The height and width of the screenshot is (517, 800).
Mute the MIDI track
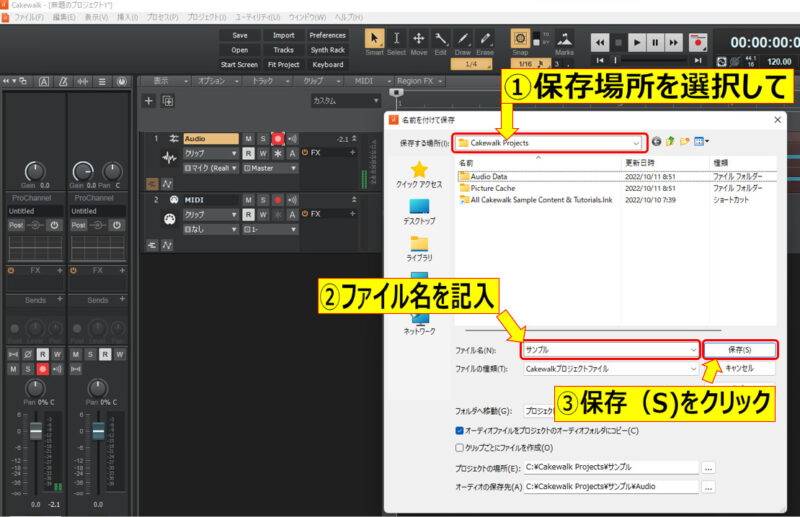pos(248,200)
